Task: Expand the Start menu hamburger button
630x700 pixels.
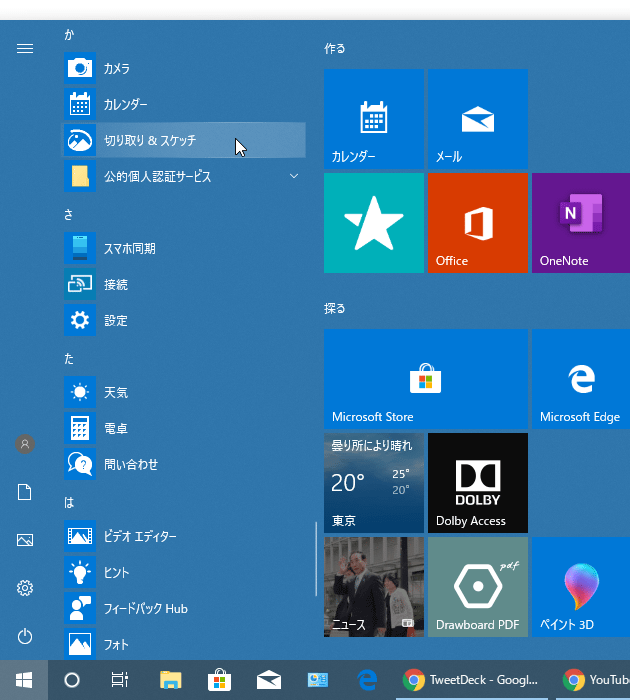Action: click(x=25, y=48)
